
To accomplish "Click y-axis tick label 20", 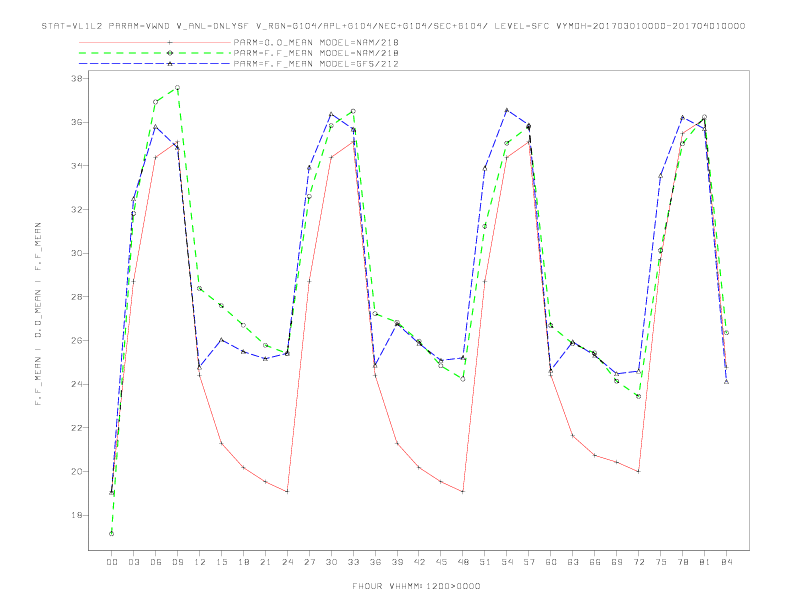I will point(77,472).
